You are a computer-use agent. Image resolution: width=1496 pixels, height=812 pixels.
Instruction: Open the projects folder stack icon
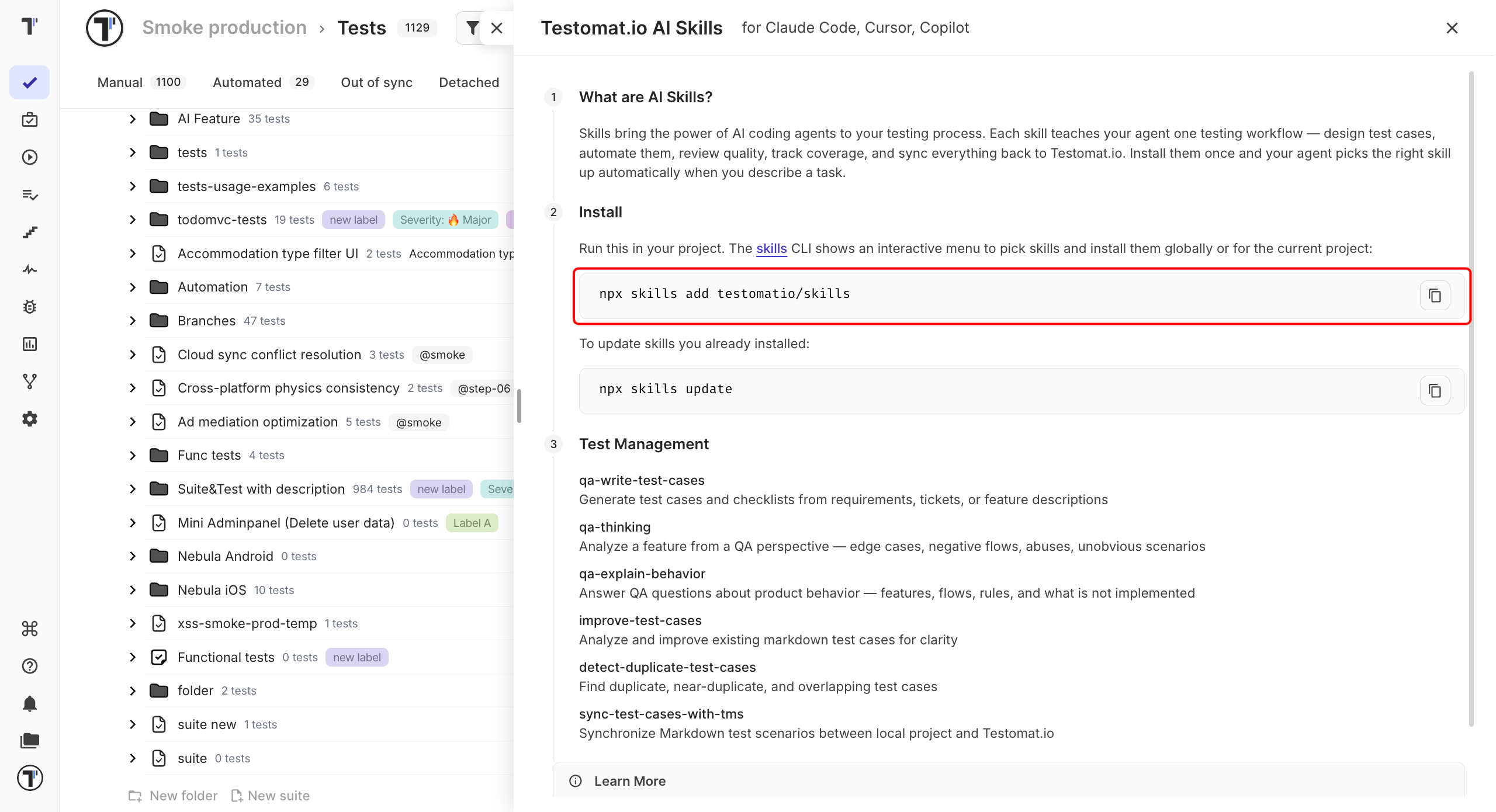click(29, 741)
